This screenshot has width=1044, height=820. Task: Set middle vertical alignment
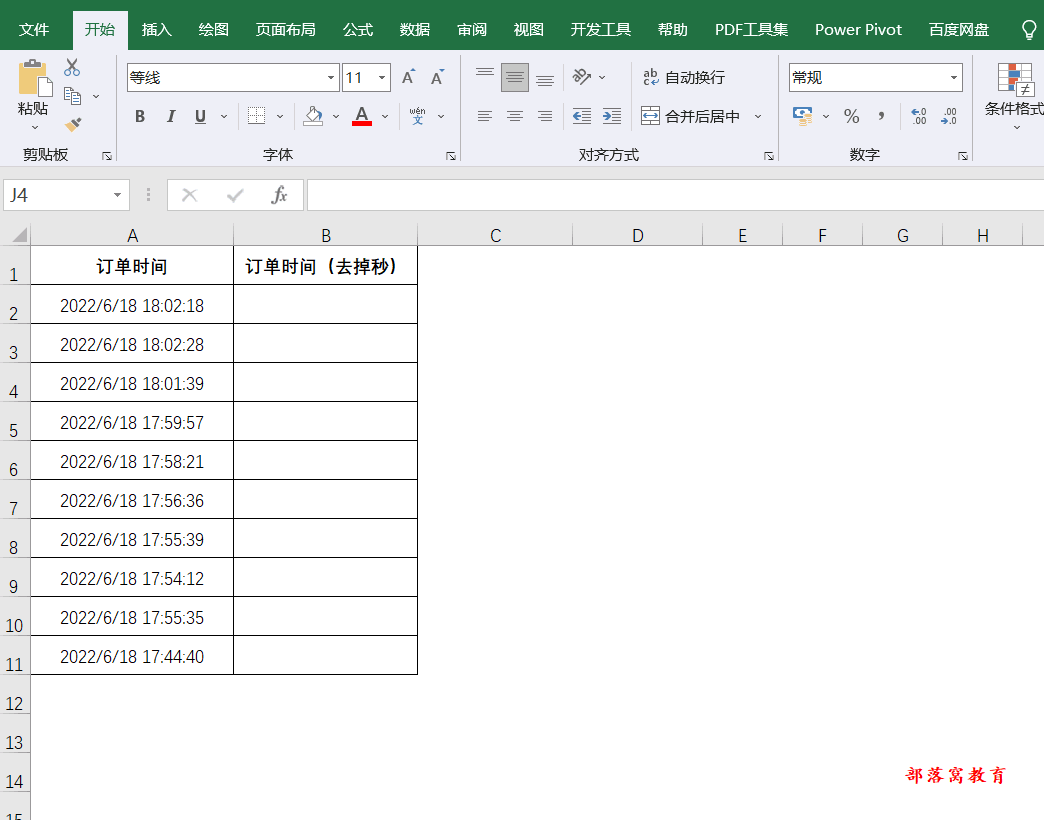coord(515,77)
